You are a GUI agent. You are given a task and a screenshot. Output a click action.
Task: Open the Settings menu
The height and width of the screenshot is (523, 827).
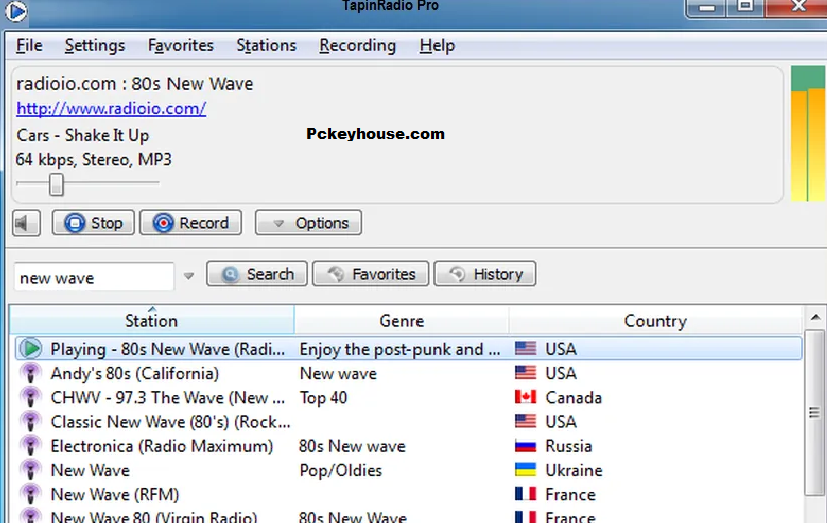[x=95, y=45]
